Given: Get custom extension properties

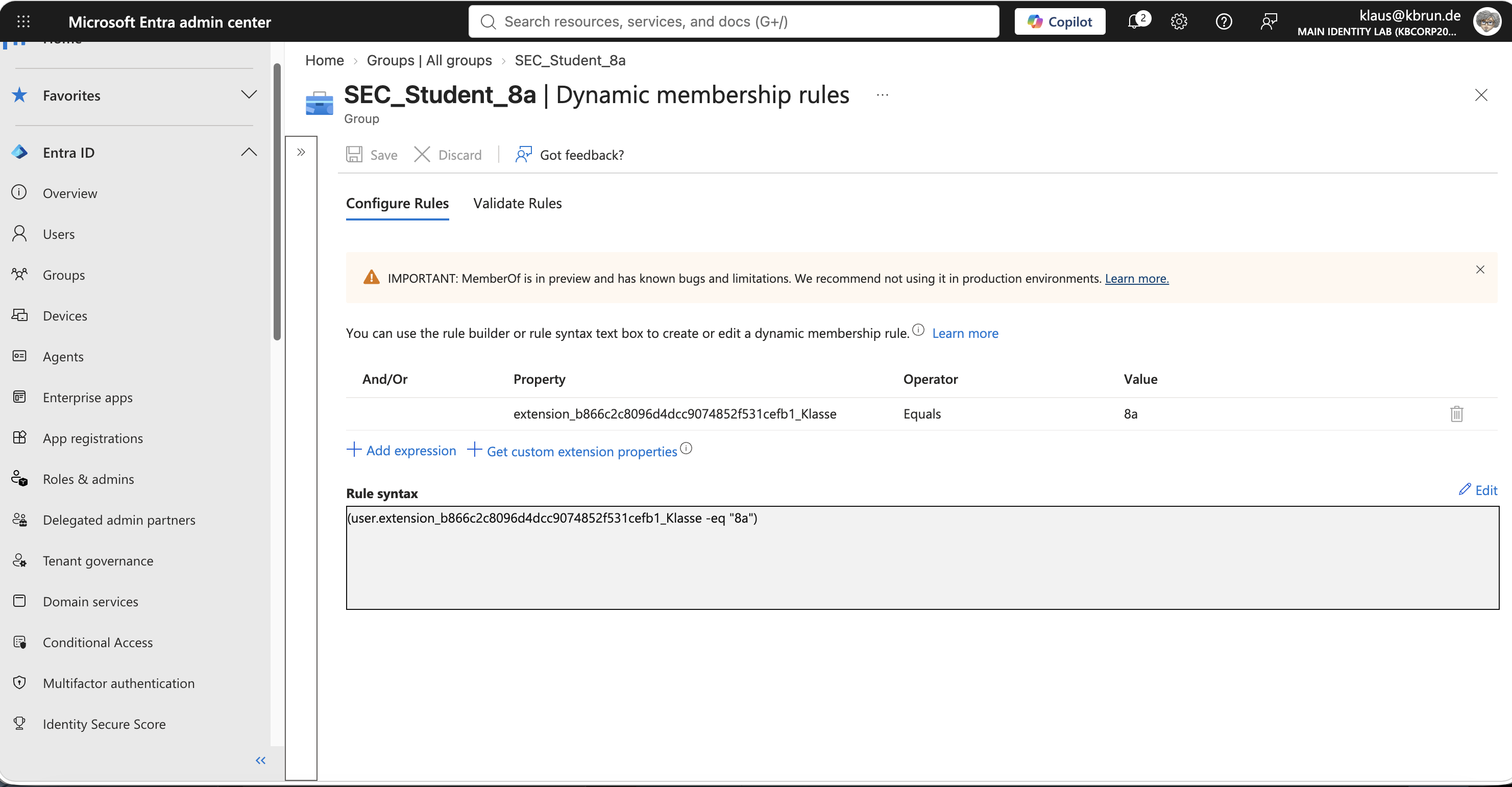Looking at the screenshot, I should coord(572,451).
